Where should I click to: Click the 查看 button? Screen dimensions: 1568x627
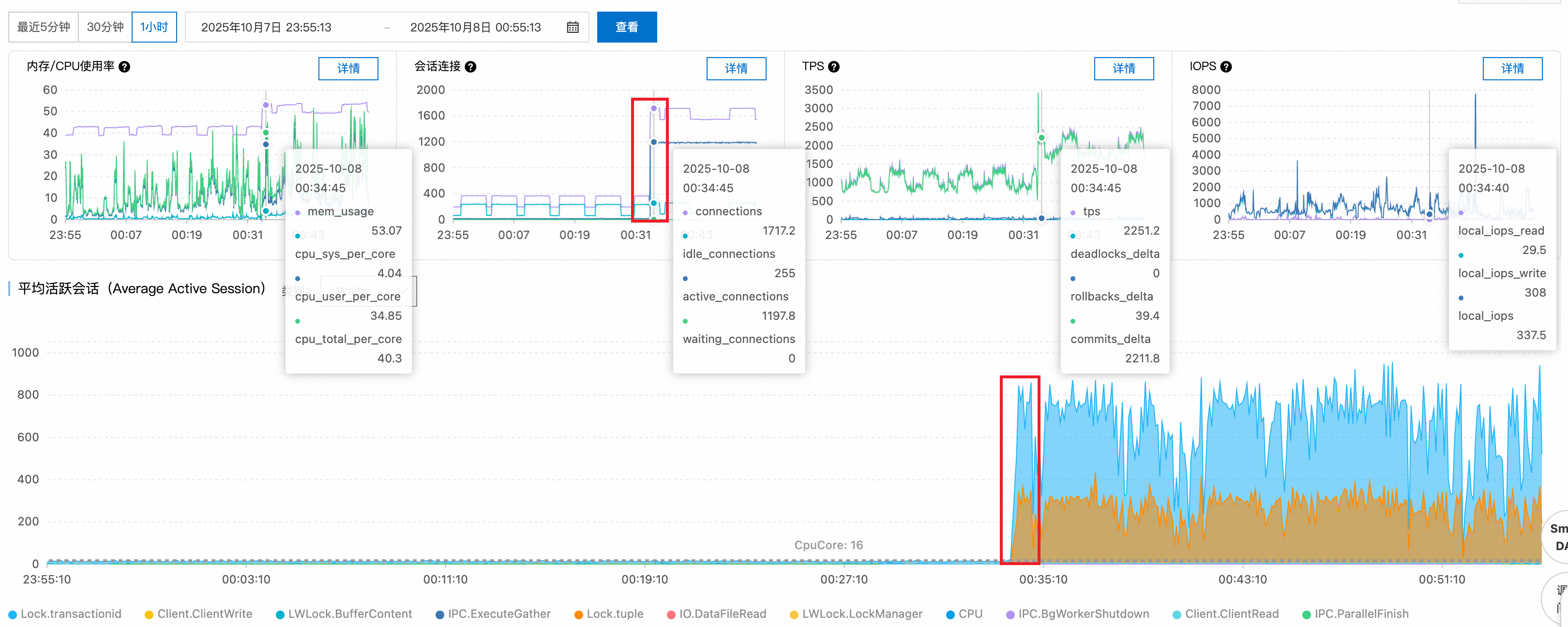[x=626, y=28]
